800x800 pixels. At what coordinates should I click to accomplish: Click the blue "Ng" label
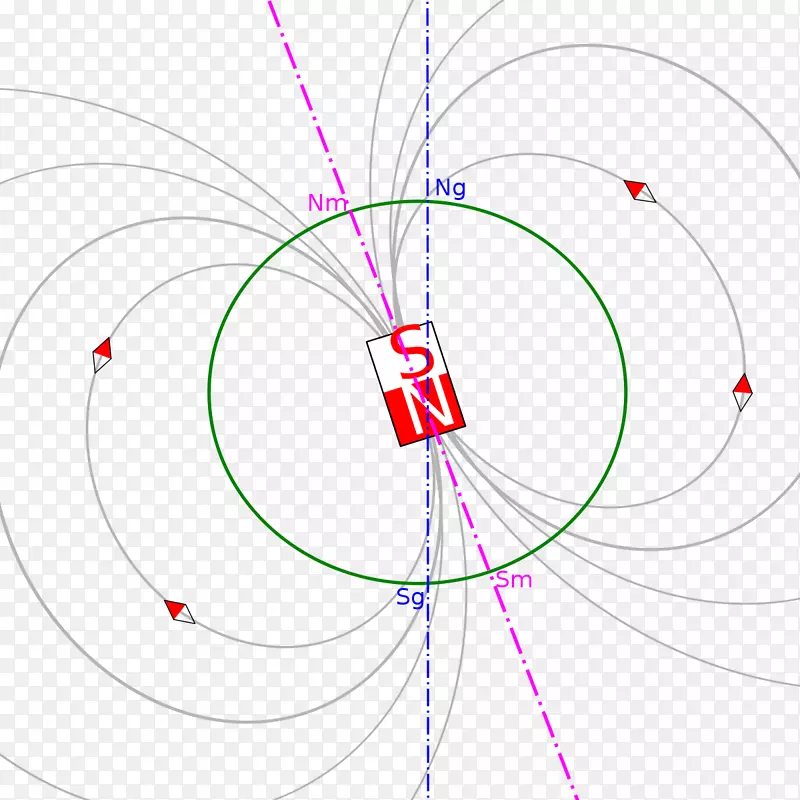click(x=450, y=189)
